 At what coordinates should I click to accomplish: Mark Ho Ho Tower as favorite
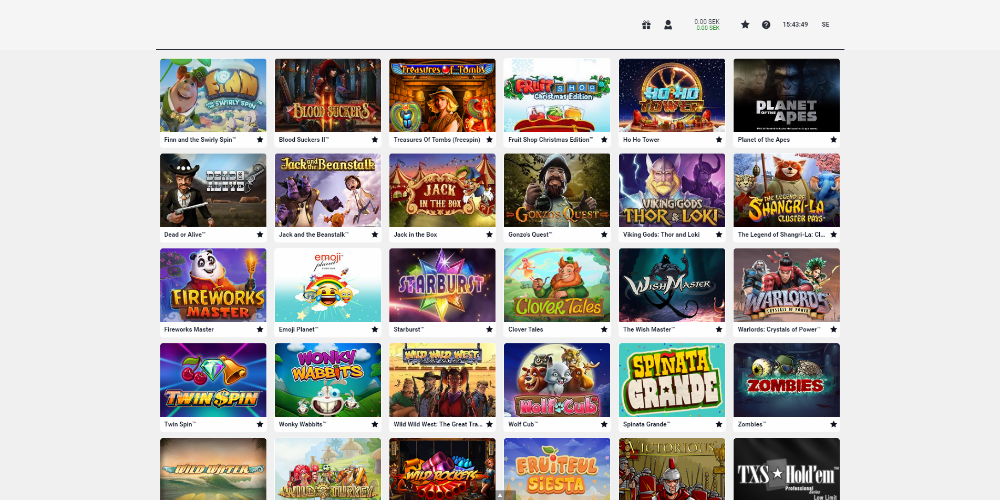click(719, 140)
